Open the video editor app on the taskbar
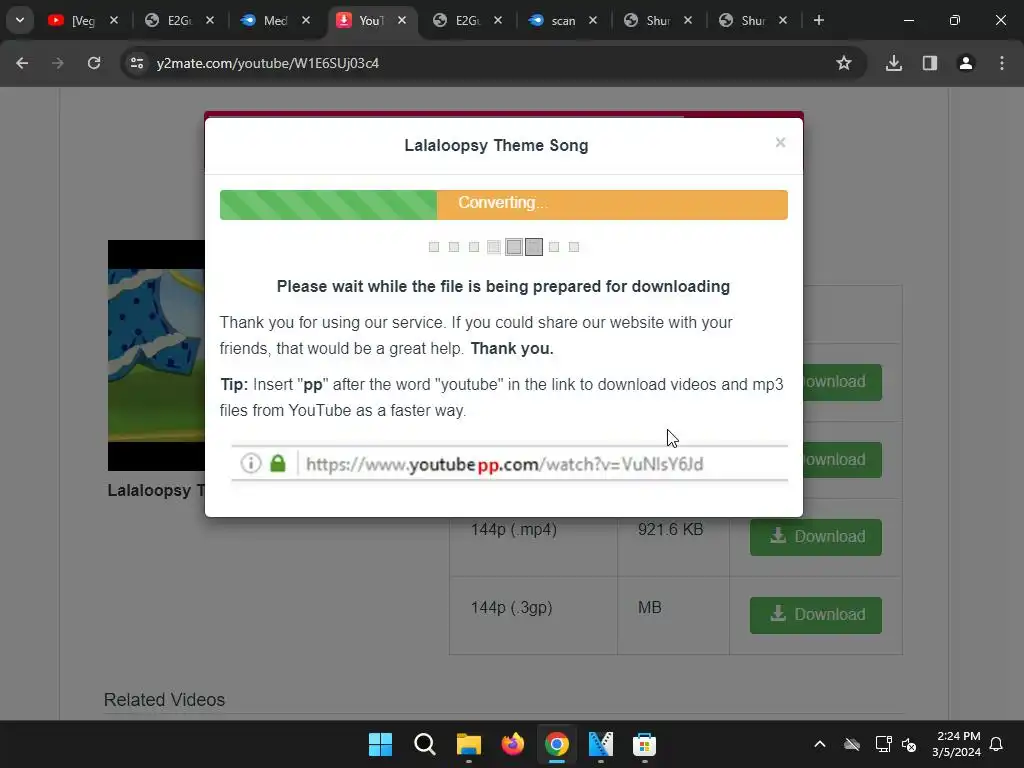 [601, 744]
